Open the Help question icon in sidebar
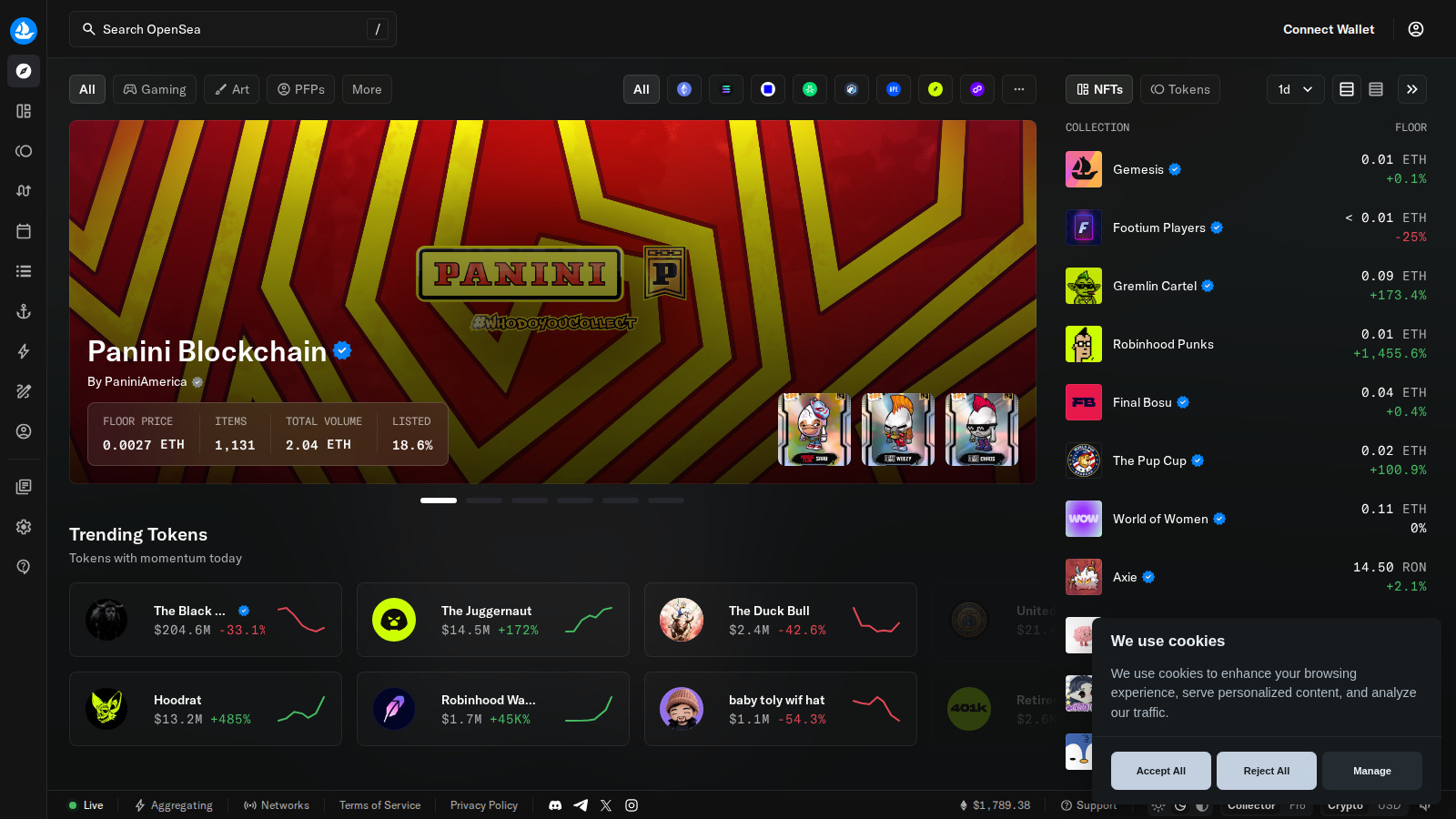The image size is (1456, 819). [24, 567]
